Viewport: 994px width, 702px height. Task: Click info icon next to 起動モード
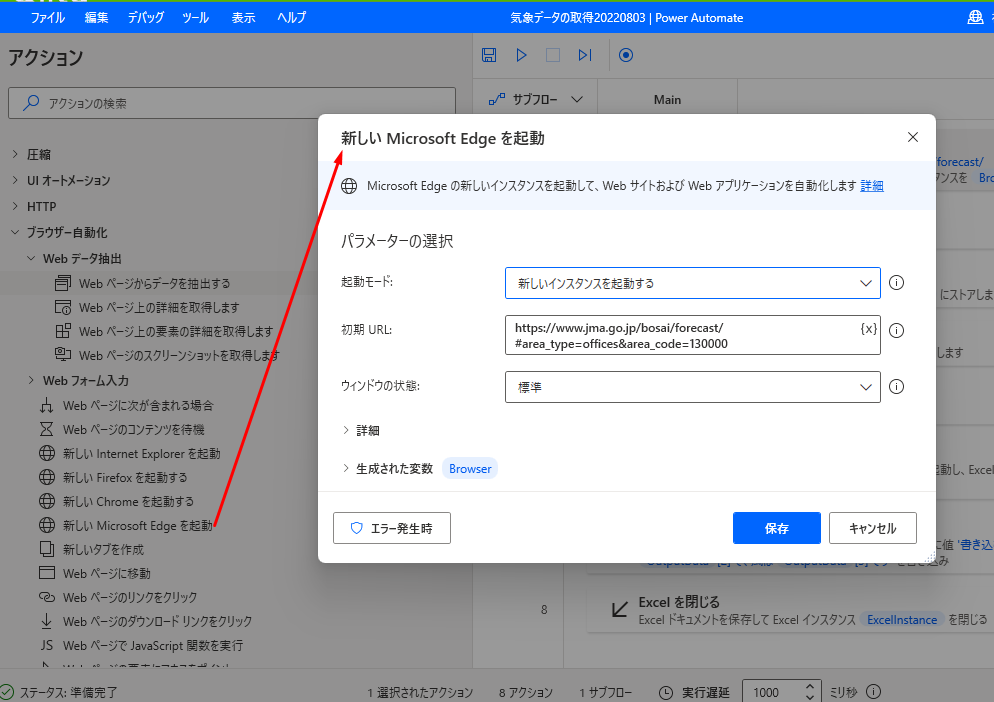(896, 283)
